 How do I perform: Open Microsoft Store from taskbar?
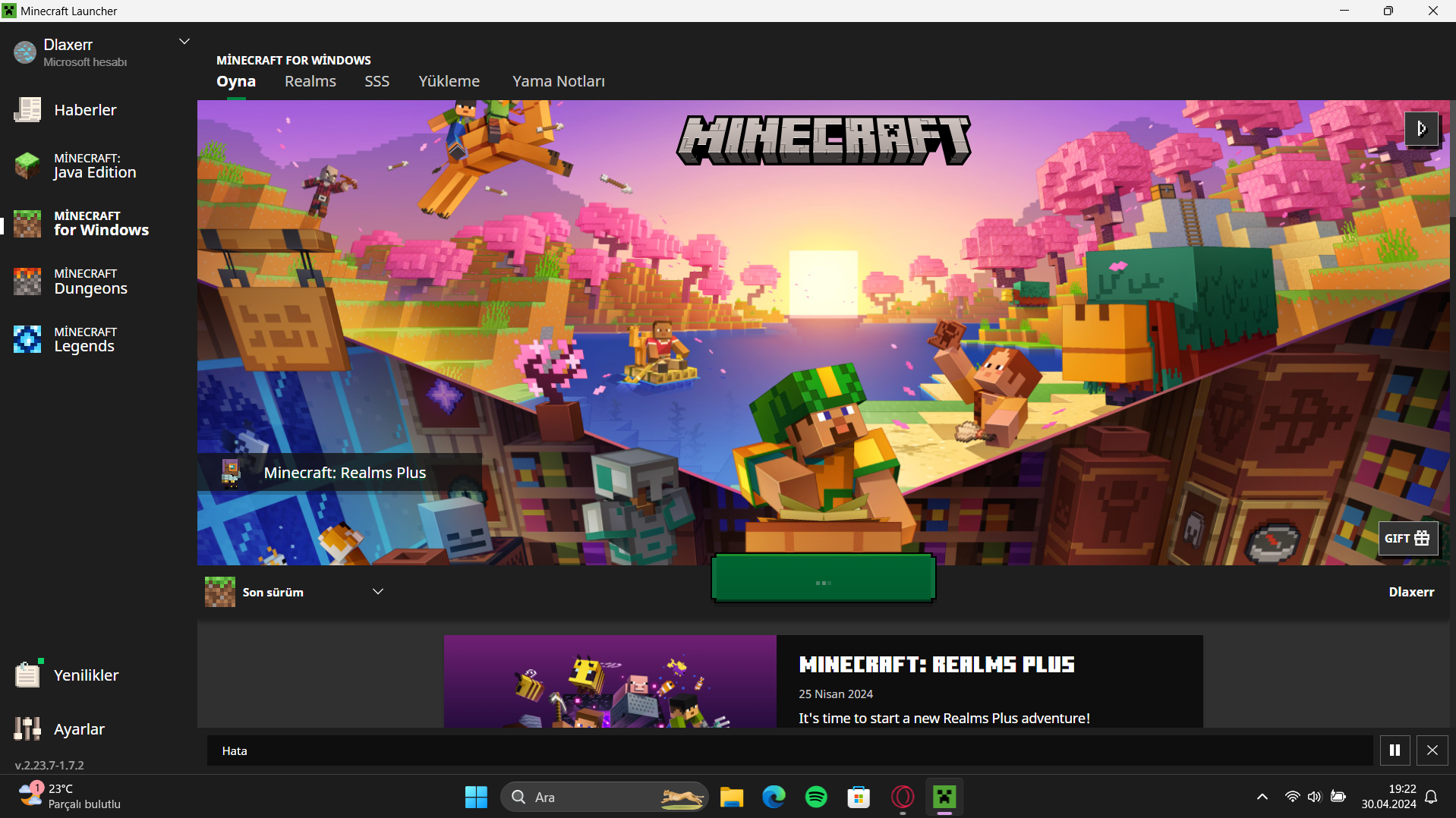[x=859, y=797]
